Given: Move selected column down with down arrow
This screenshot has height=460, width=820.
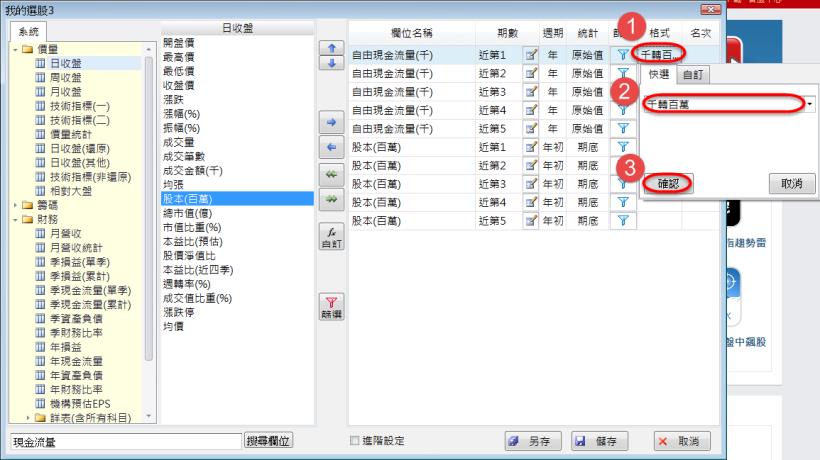Looking at the screenshot, I should pyautogui.click(x=332, y=63).
